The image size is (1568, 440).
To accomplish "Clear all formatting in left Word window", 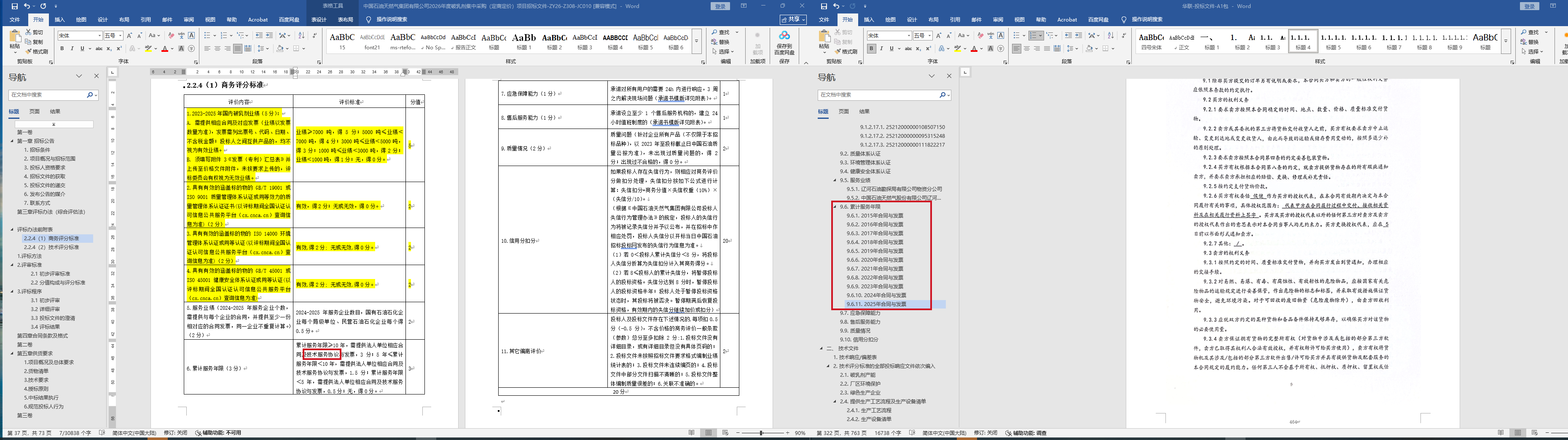I will tap(171, 35).
